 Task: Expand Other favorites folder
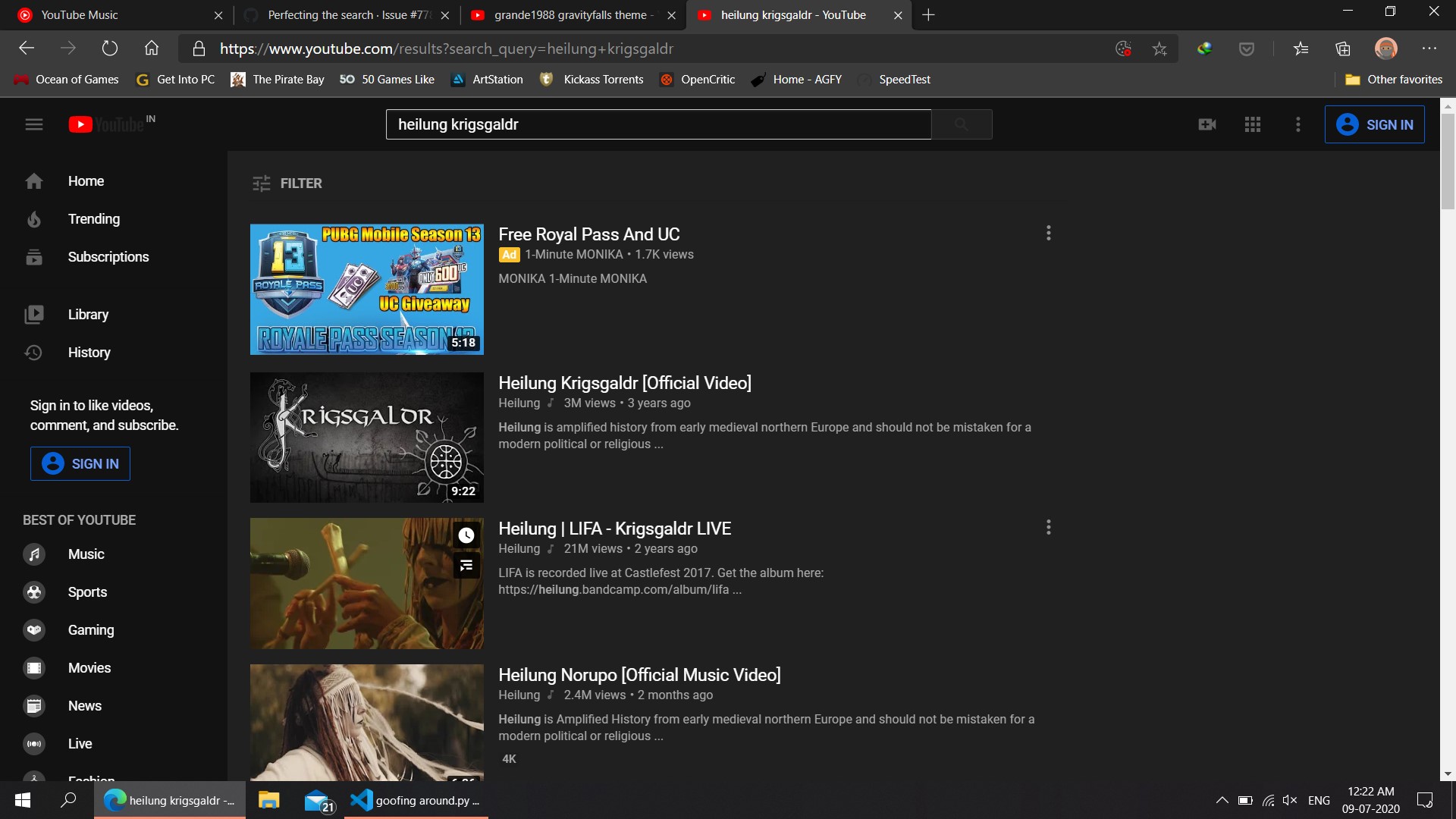1394,80
